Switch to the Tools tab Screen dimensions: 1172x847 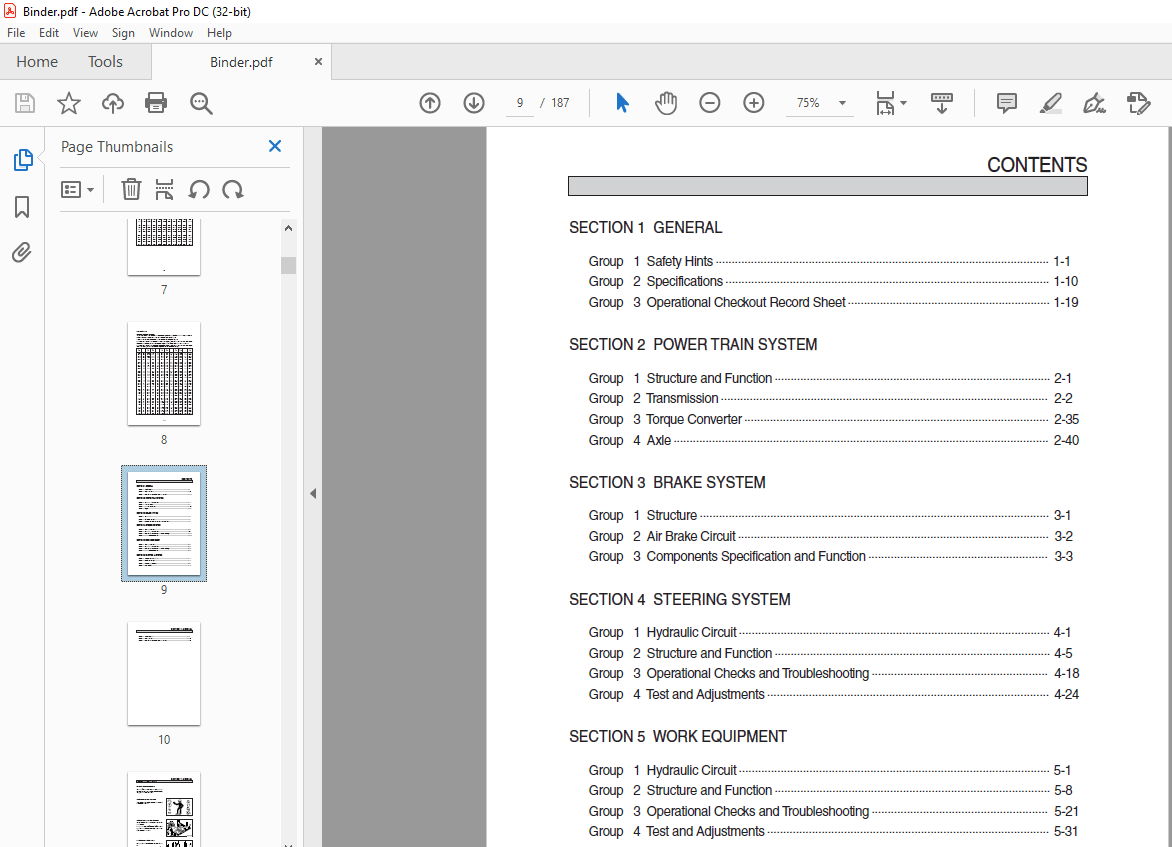[105, 62]
